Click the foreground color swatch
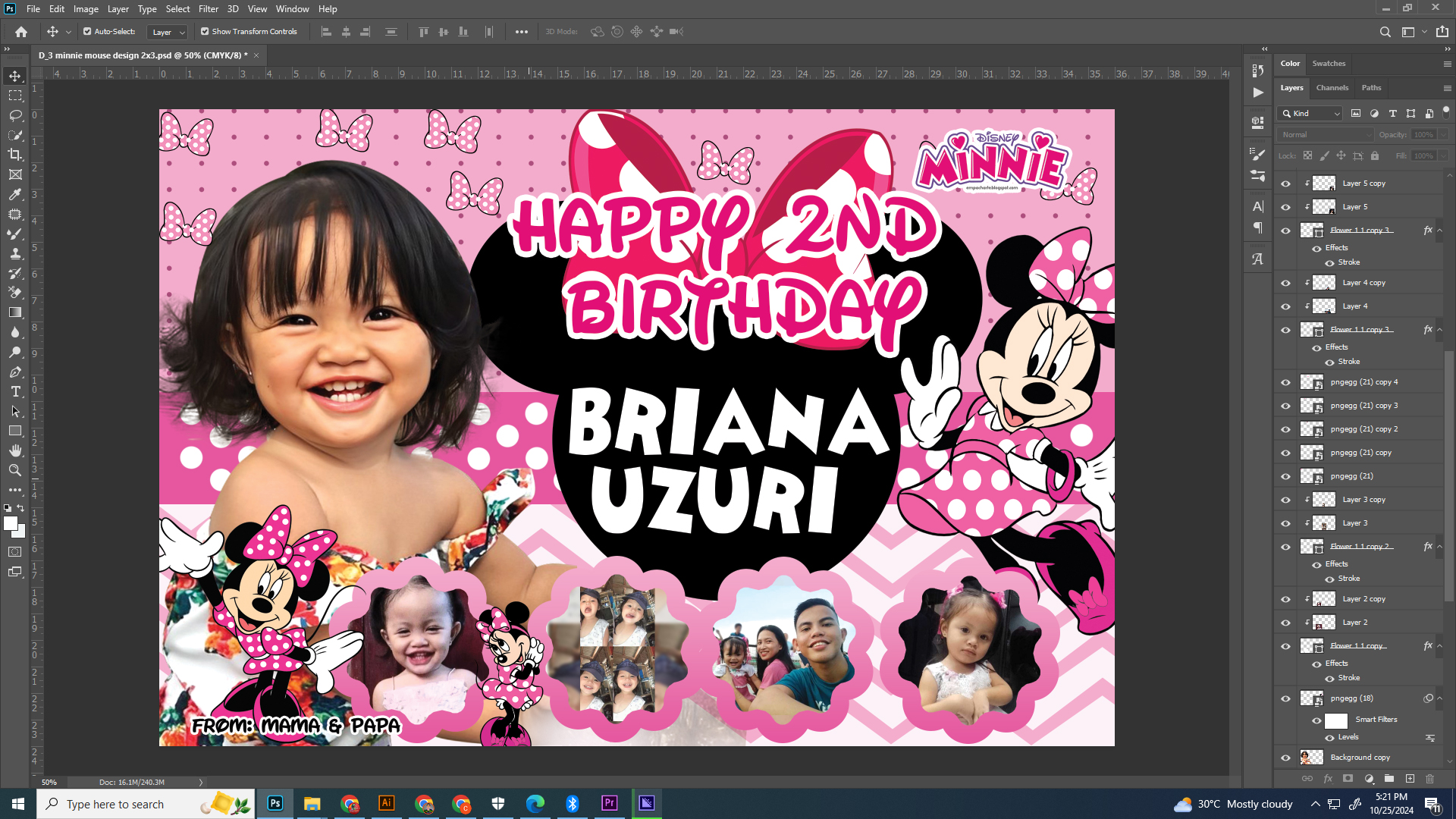 click(x=10, y=524)
